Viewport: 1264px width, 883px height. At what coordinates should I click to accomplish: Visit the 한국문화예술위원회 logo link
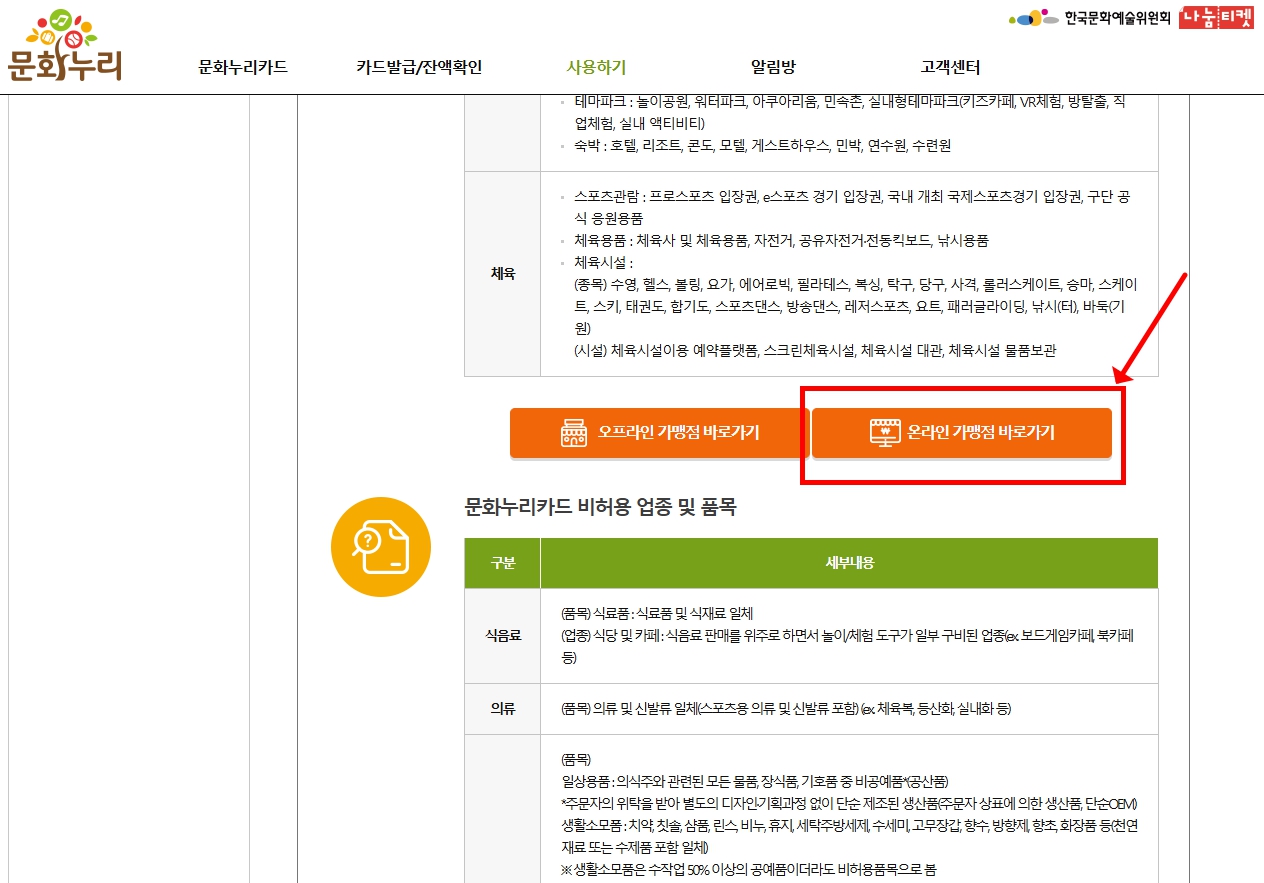[1089, 18]
